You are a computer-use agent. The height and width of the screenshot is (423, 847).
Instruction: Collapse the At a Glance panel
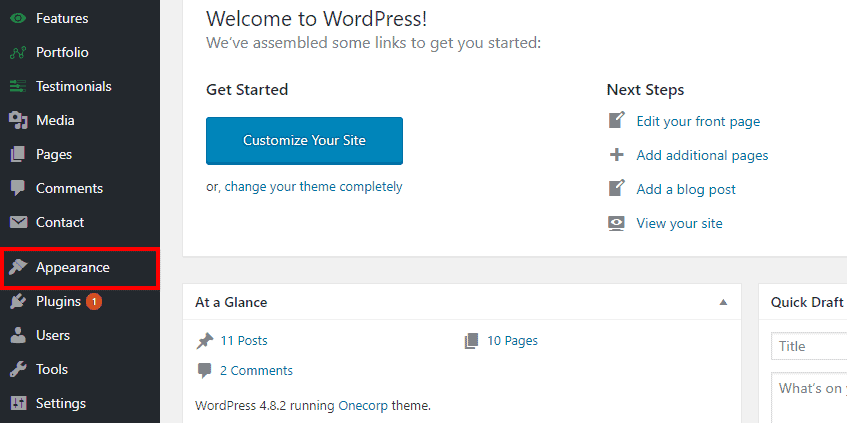(x=723, y=302)
